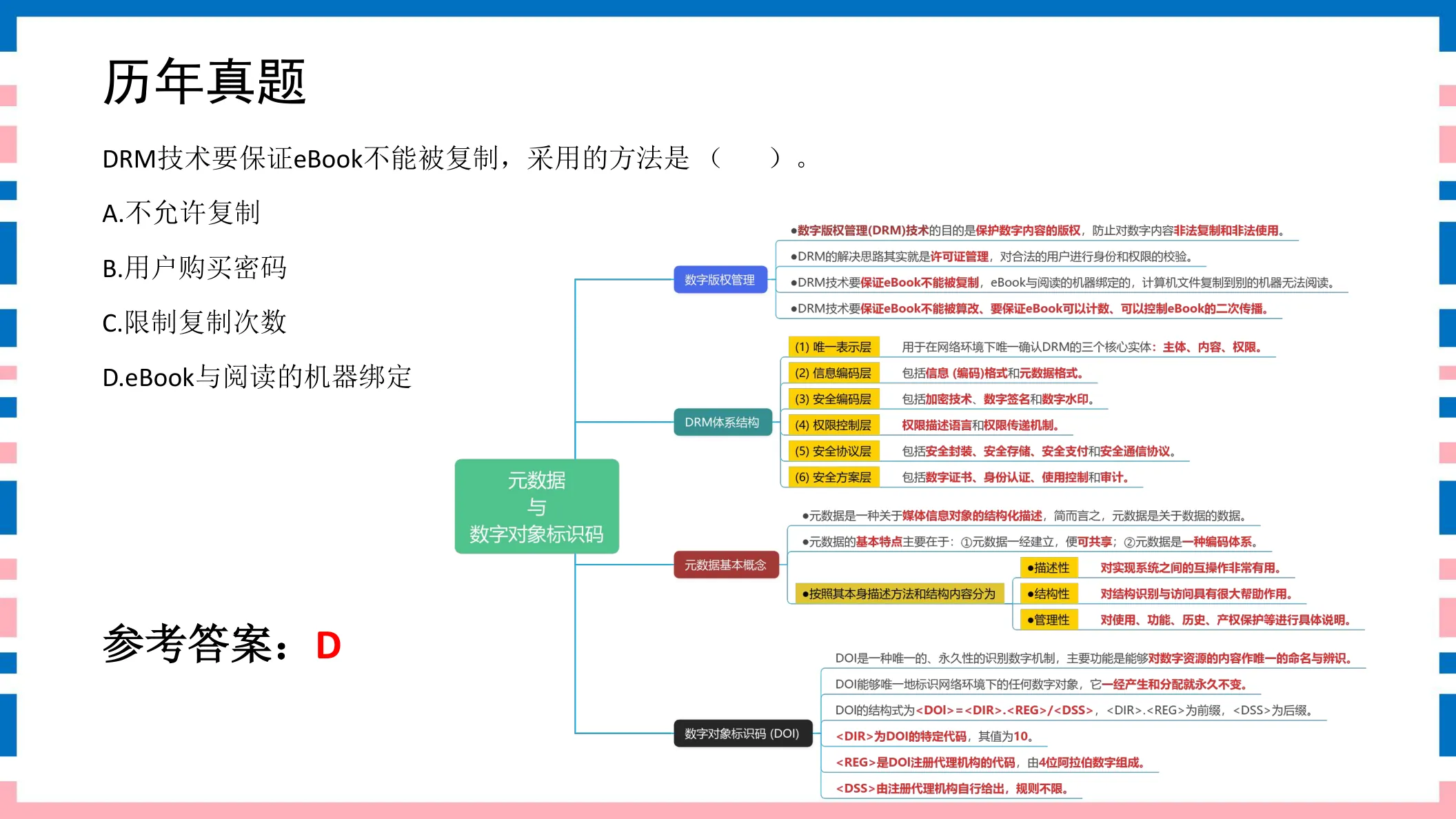Click the question text about DRM技术
This screenshot has width=1456, height=819.
pos(455,159)
